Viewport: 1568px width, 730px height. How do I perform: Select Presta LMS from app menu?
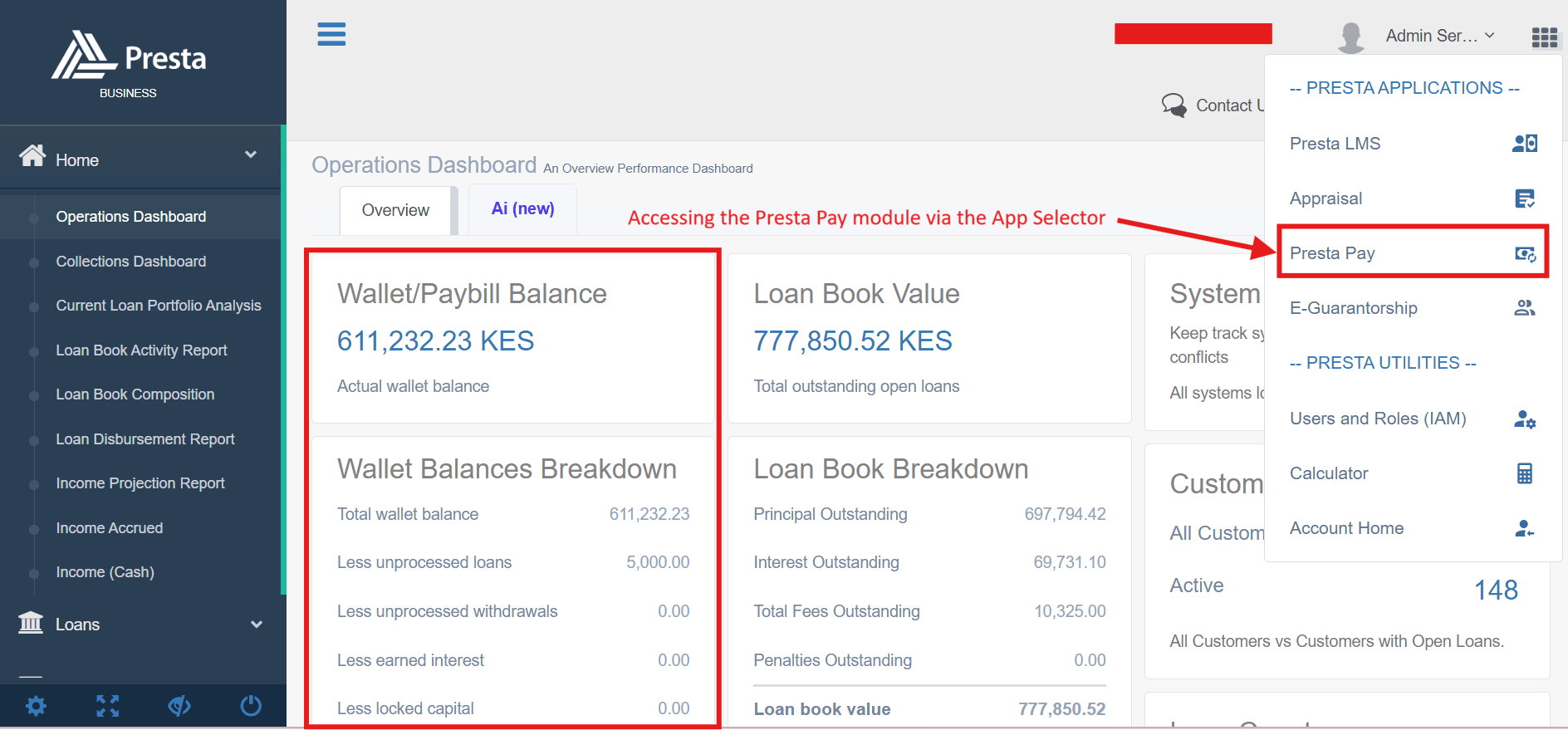pos(1413,144)
